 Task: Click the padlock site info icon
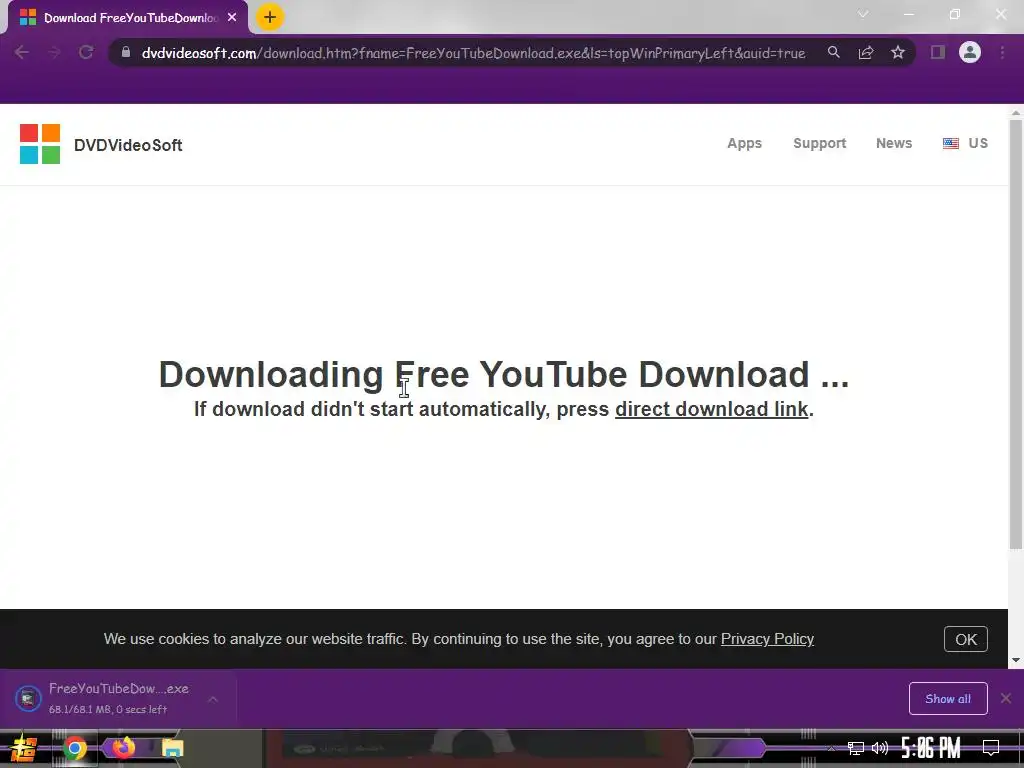pyautogui.click(x=126, y=52)
